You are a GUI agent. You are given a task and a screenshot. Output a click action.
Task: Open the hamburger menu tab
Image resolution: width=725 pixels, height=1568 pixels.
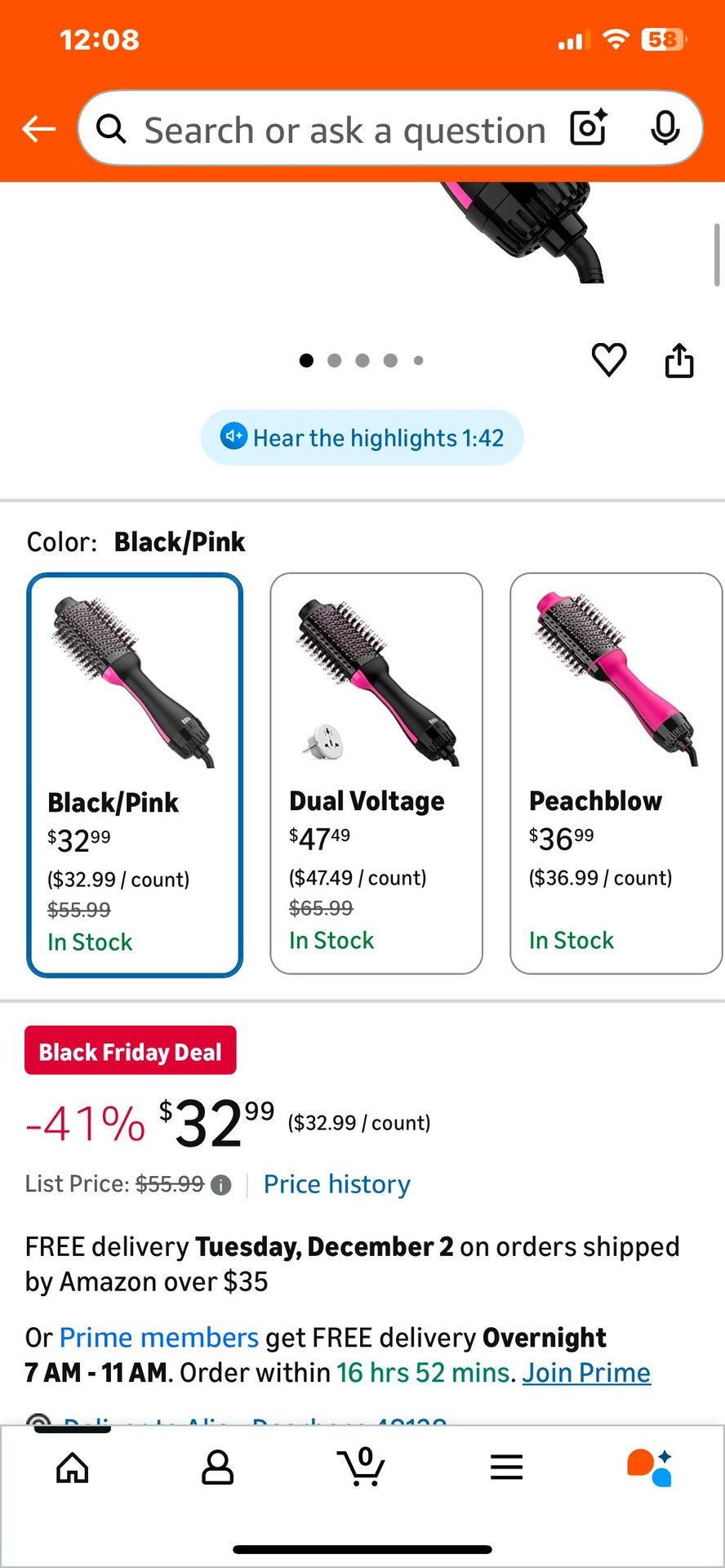point(506,1468)
